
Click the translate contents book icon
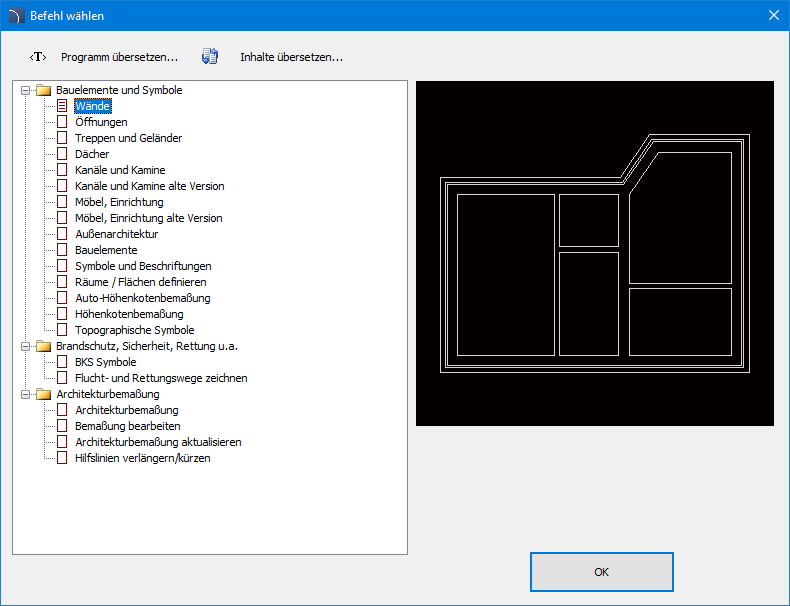click(x=210, y=57)
